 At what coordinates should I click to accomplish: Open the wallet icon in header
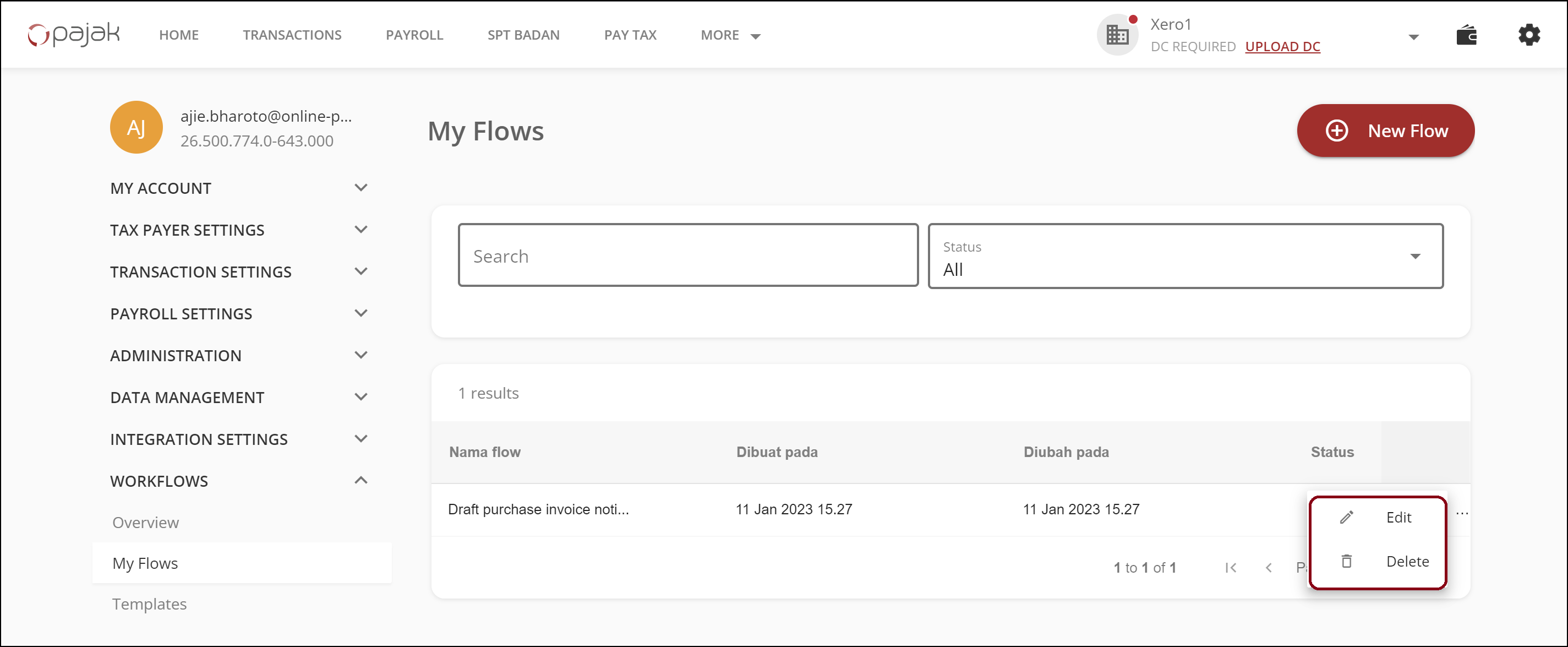coord(1466,35)
